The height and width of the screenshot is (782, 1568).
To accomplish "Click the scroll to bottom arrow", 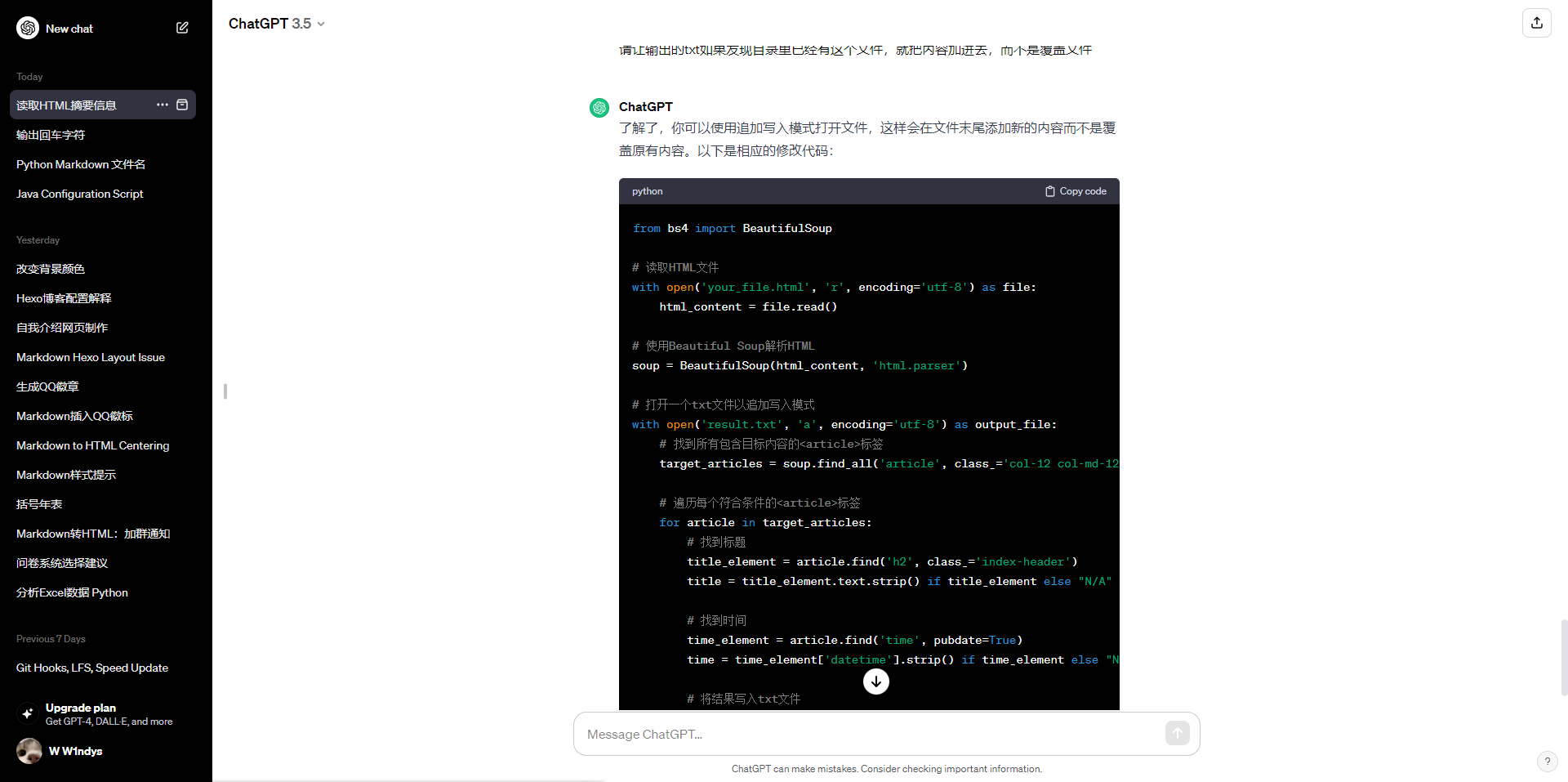I will [x=876, y=681].
